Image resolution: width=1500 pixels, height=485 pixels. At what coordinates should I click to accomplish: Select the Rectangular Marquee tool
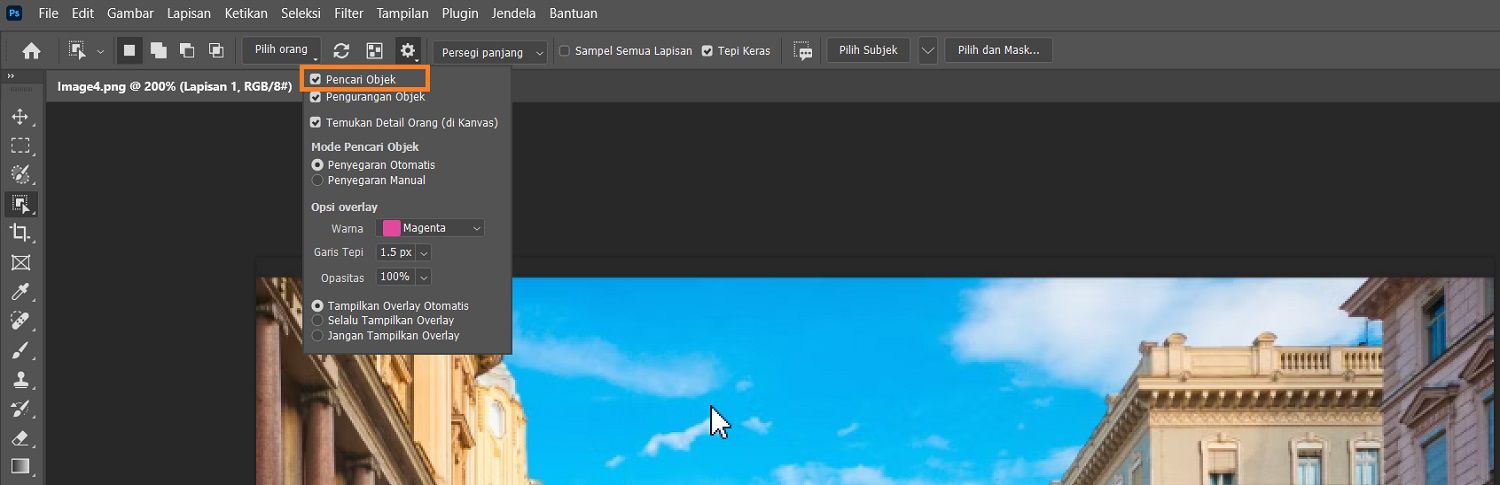(x=20, y=146)
